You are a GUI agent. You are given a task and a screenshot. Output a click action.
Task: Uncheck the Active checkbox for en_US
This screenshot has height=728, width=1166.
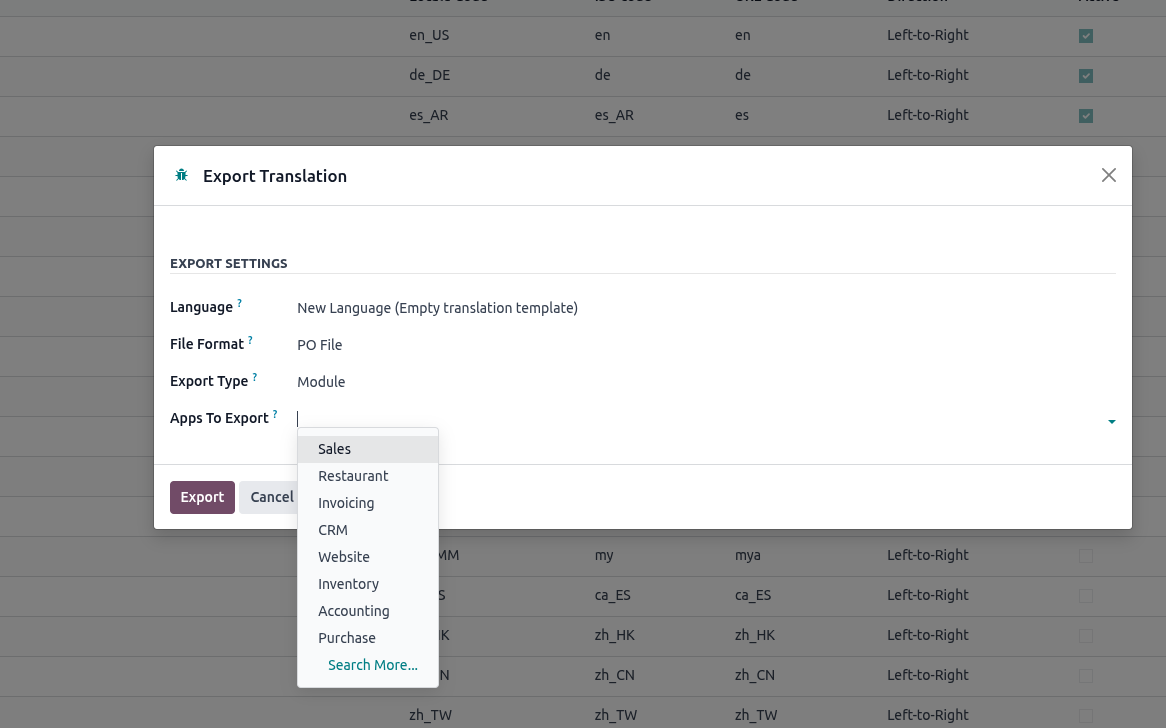pyautogui.click(x=1086, y=36)
